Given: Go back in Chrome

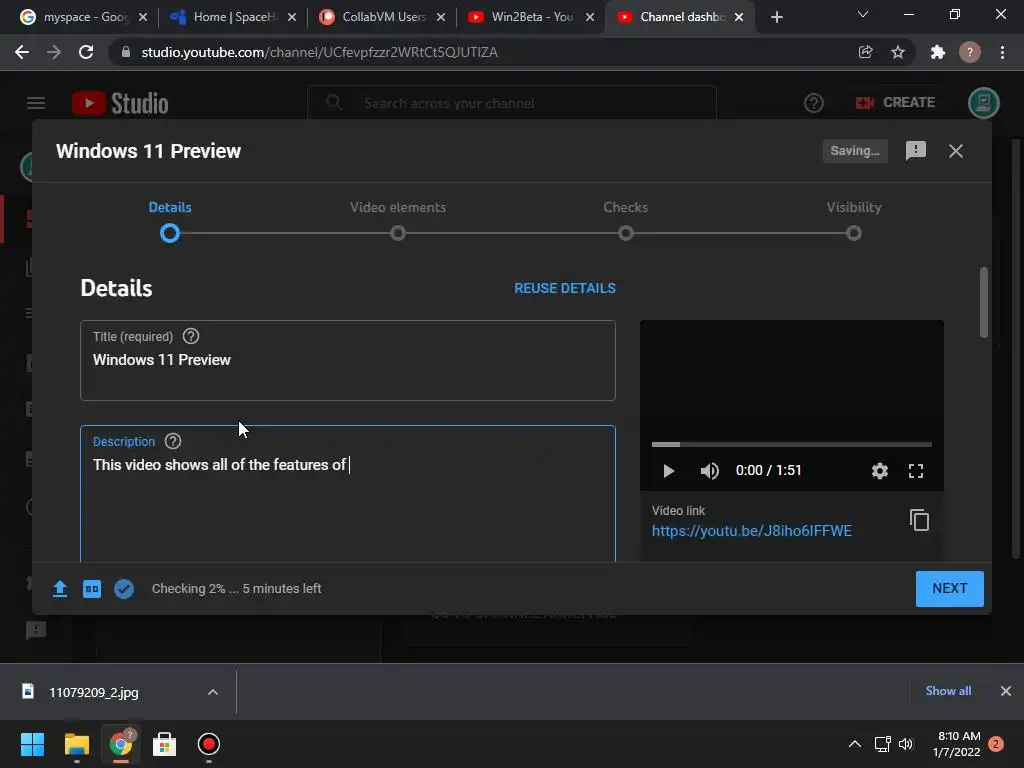Looking at the screenshot, I should tap(22, 52).
